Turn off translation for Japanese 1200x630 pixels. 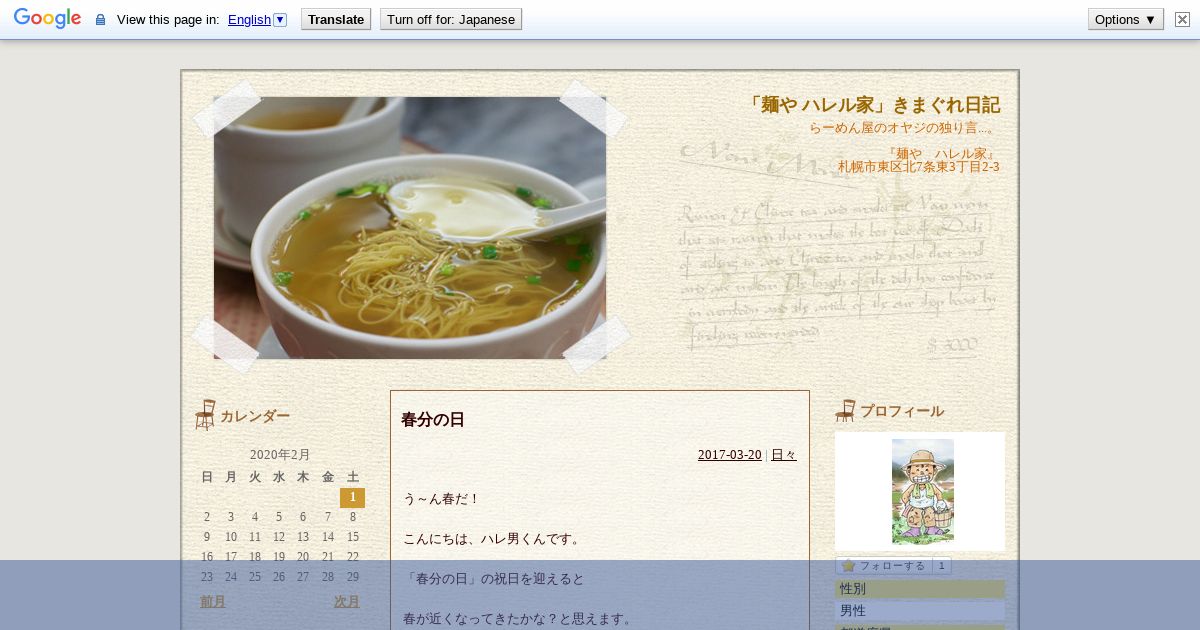pyautogui.click(x=451, y=19)
